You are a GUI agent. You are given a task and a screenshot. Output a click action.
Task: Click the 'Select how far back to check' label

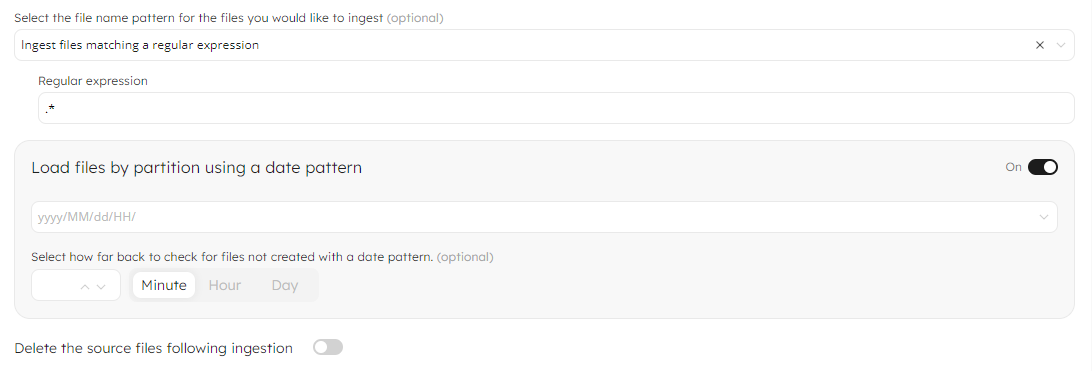pos(263,257)
